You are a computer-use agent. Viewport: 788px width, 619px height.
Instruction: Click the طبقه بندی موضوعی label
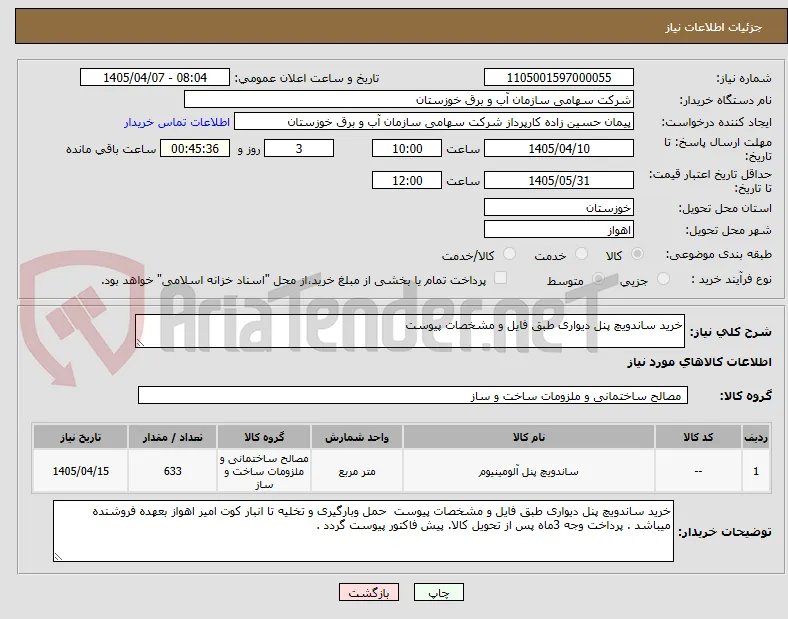(x=719, y=254)
